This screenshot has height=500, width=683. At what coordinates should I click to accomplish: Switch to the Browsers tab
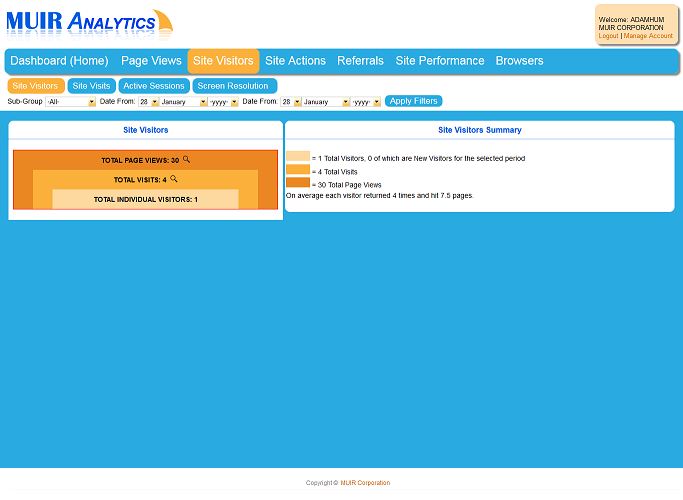(x=519, y=61)
